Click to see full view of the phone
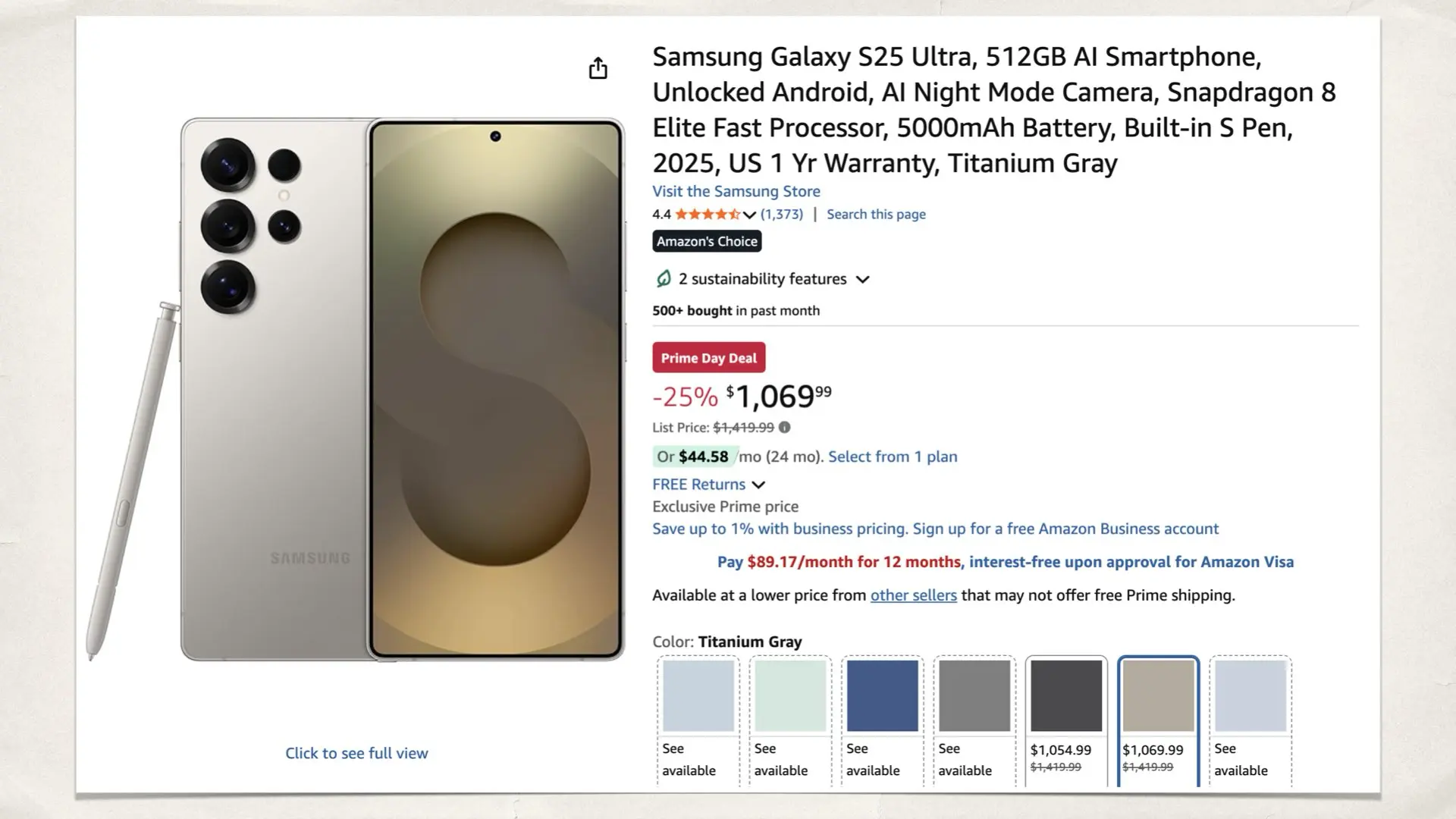Screen dimensions: 1456x819 pos(356,753)
